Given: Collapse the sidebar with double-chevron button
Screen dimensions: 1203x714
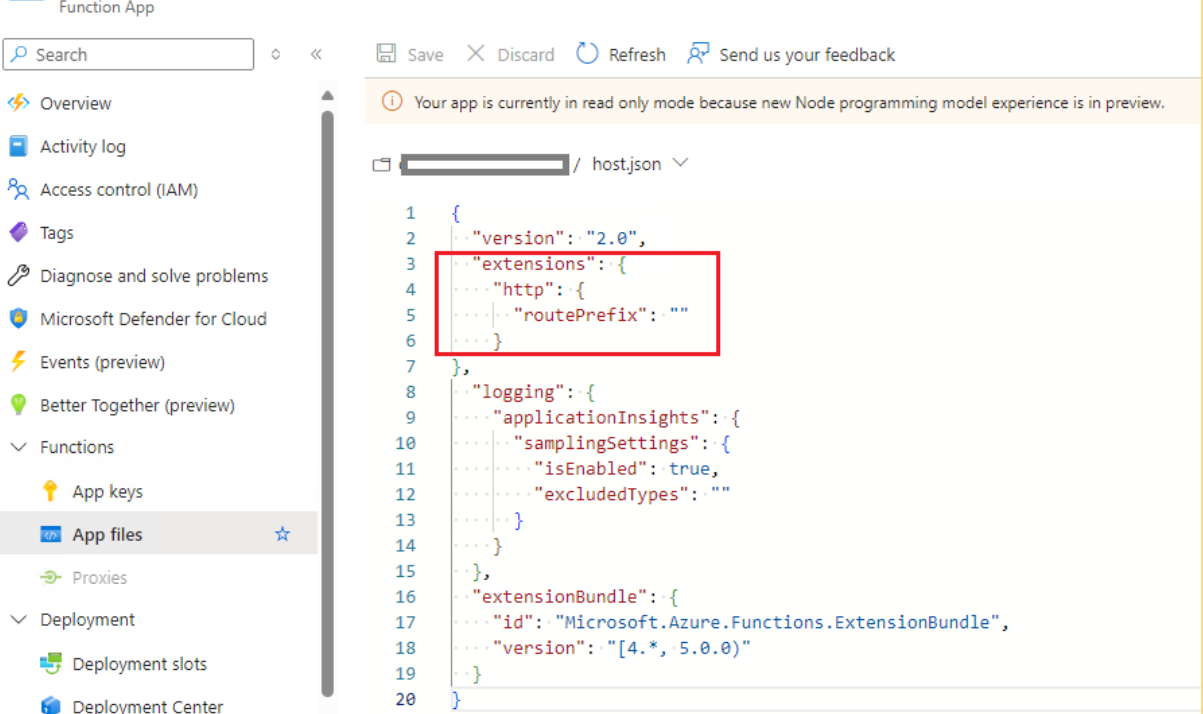Looking at the screenshot, I should click(316, 55).
